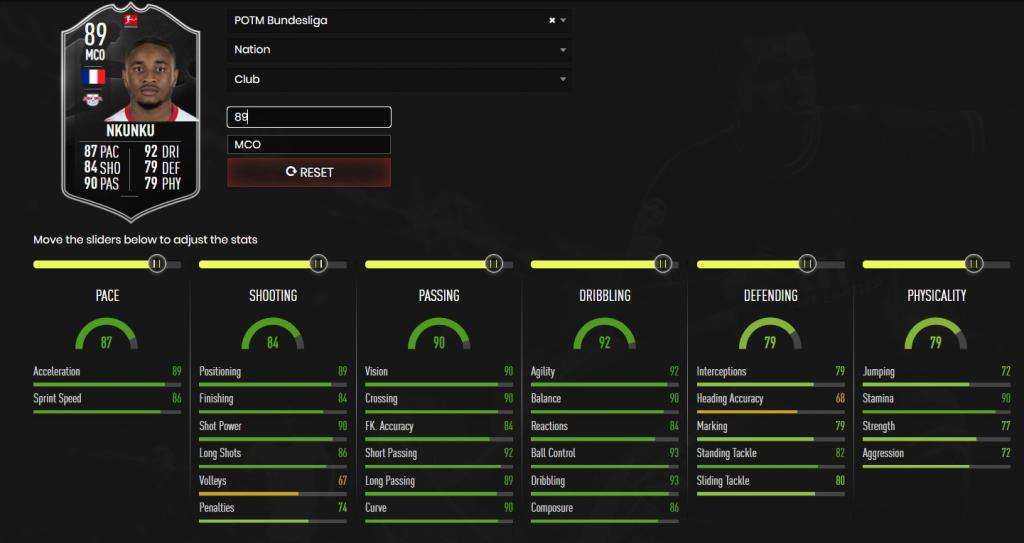Image resolution: width=1024 pixels, height=543 pixels.
Task: Expand the Club dropdown
Action: tap(399, 79)
